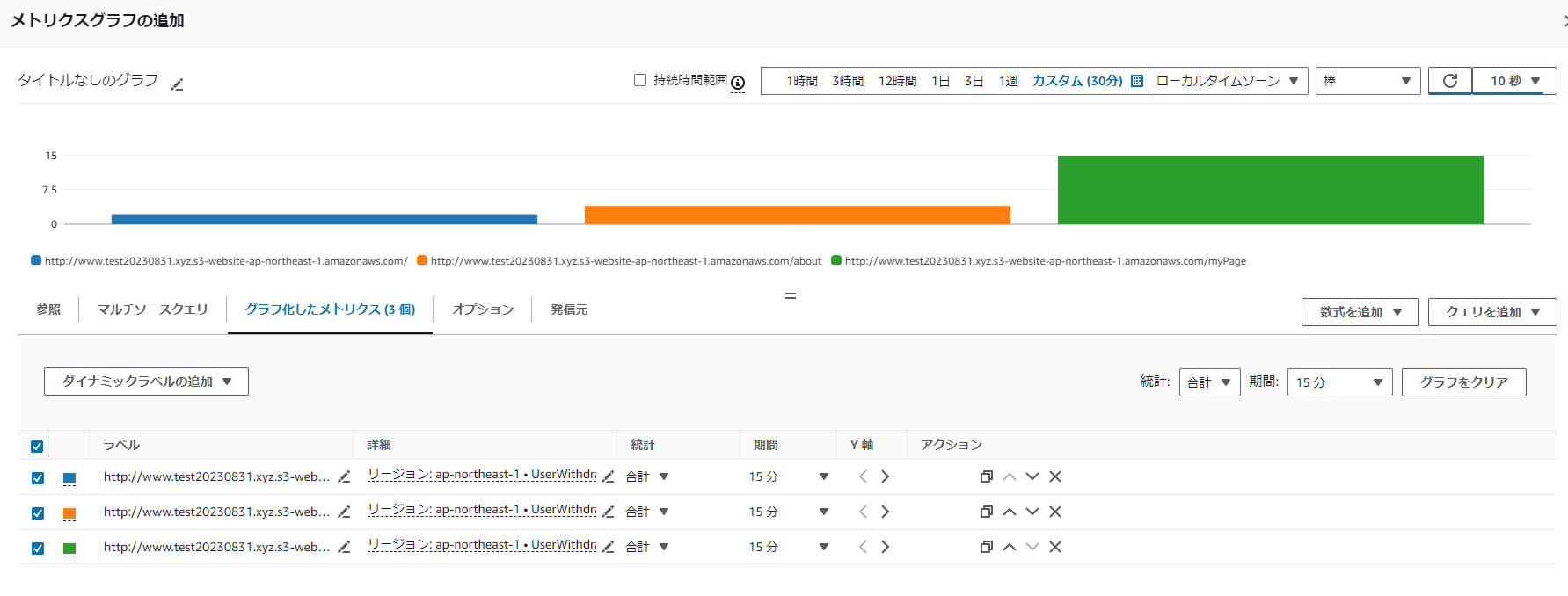Click the orange /about legend entry
This screenshot has width=1568, height=596.
[619, 261]
